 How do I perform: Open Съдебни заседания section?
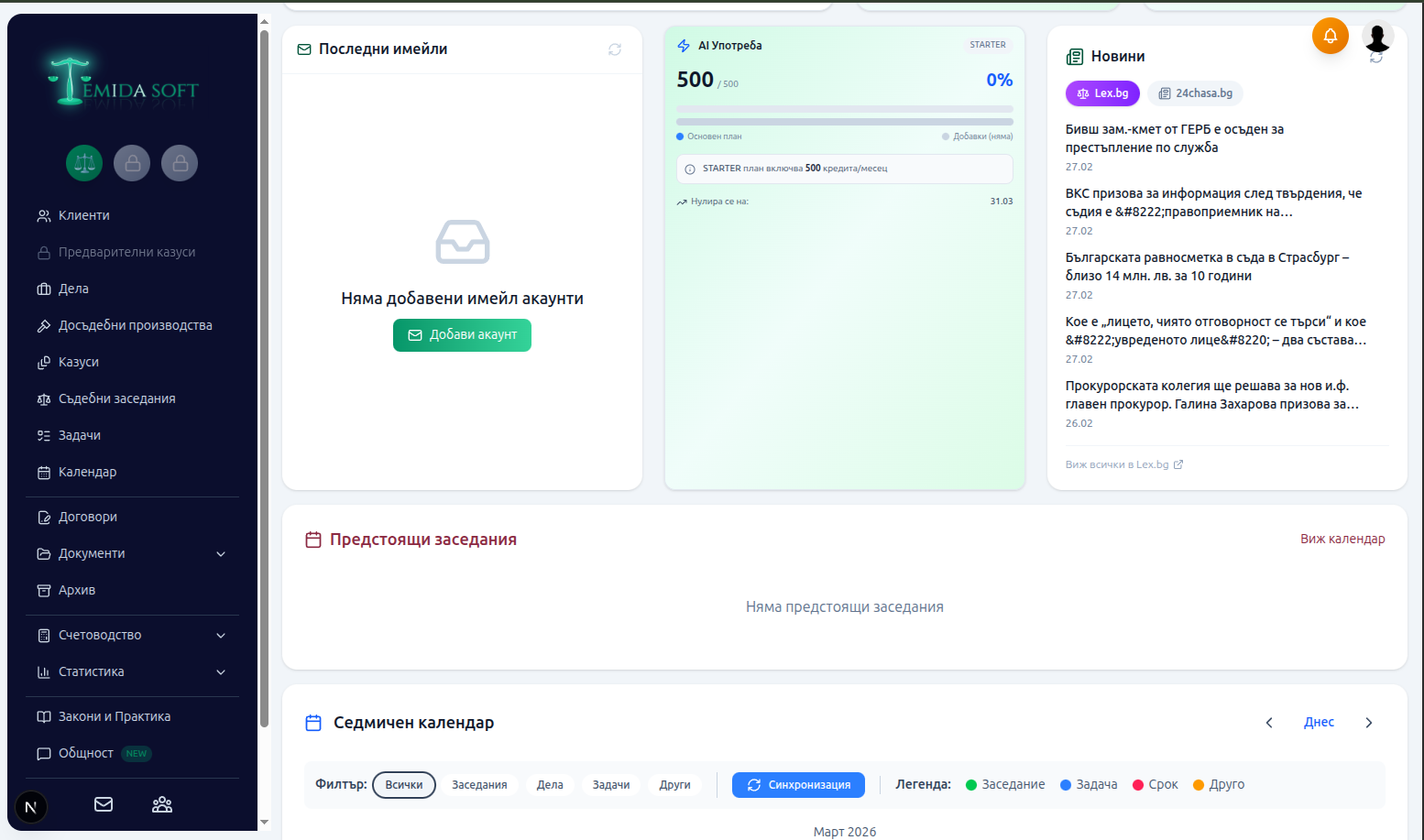[x=133, y=398]
